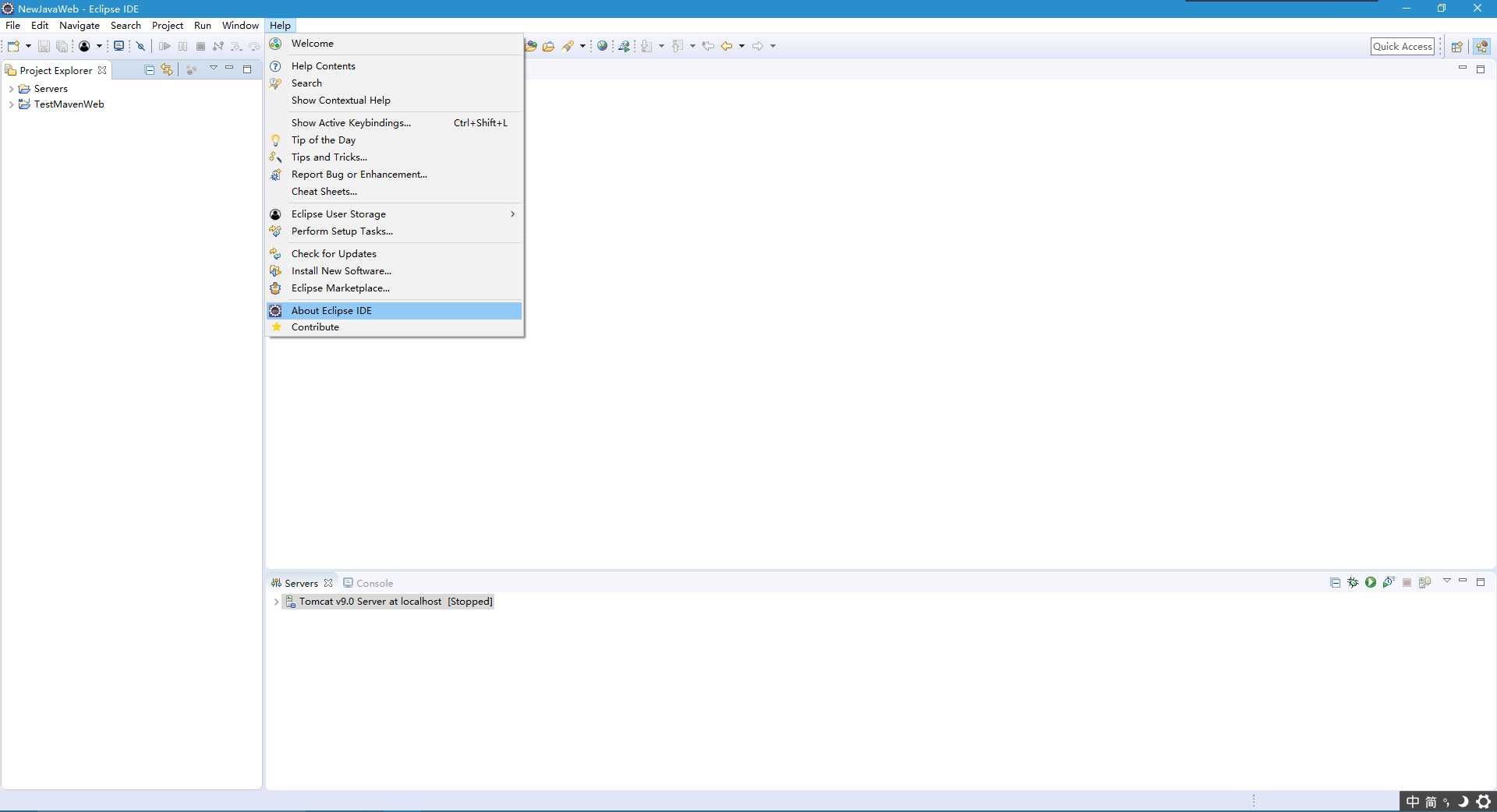The width and height of the screenshot is (1497, 812).
Task: Click the Search flashlight toolbar icon
Action: point(568,46)
